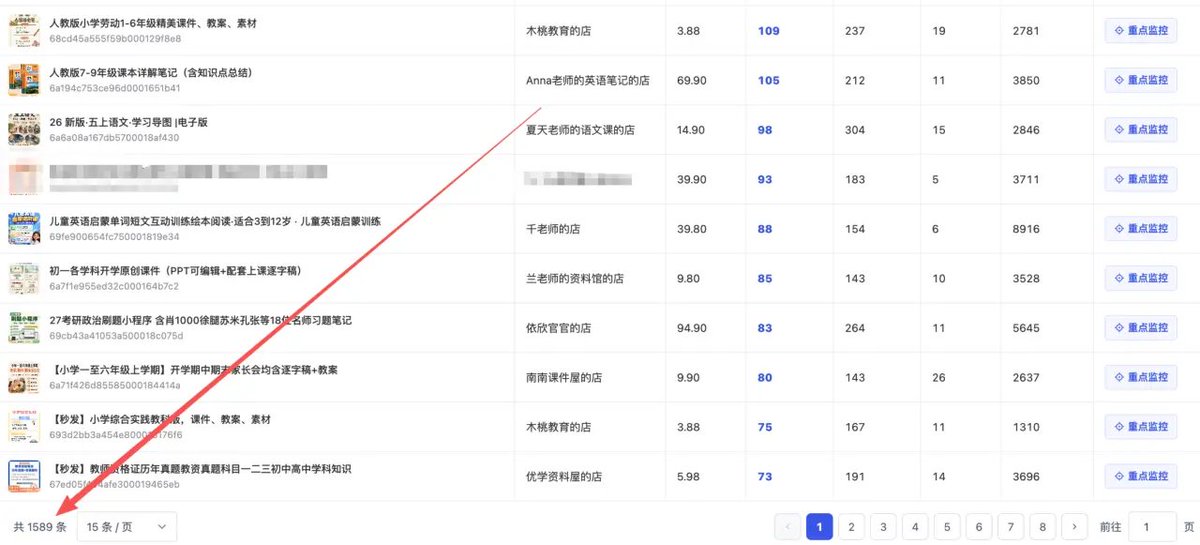The image size is (1200, 545).
Task: Click shop name 优学资料屋的店
Action: point(564,476)
